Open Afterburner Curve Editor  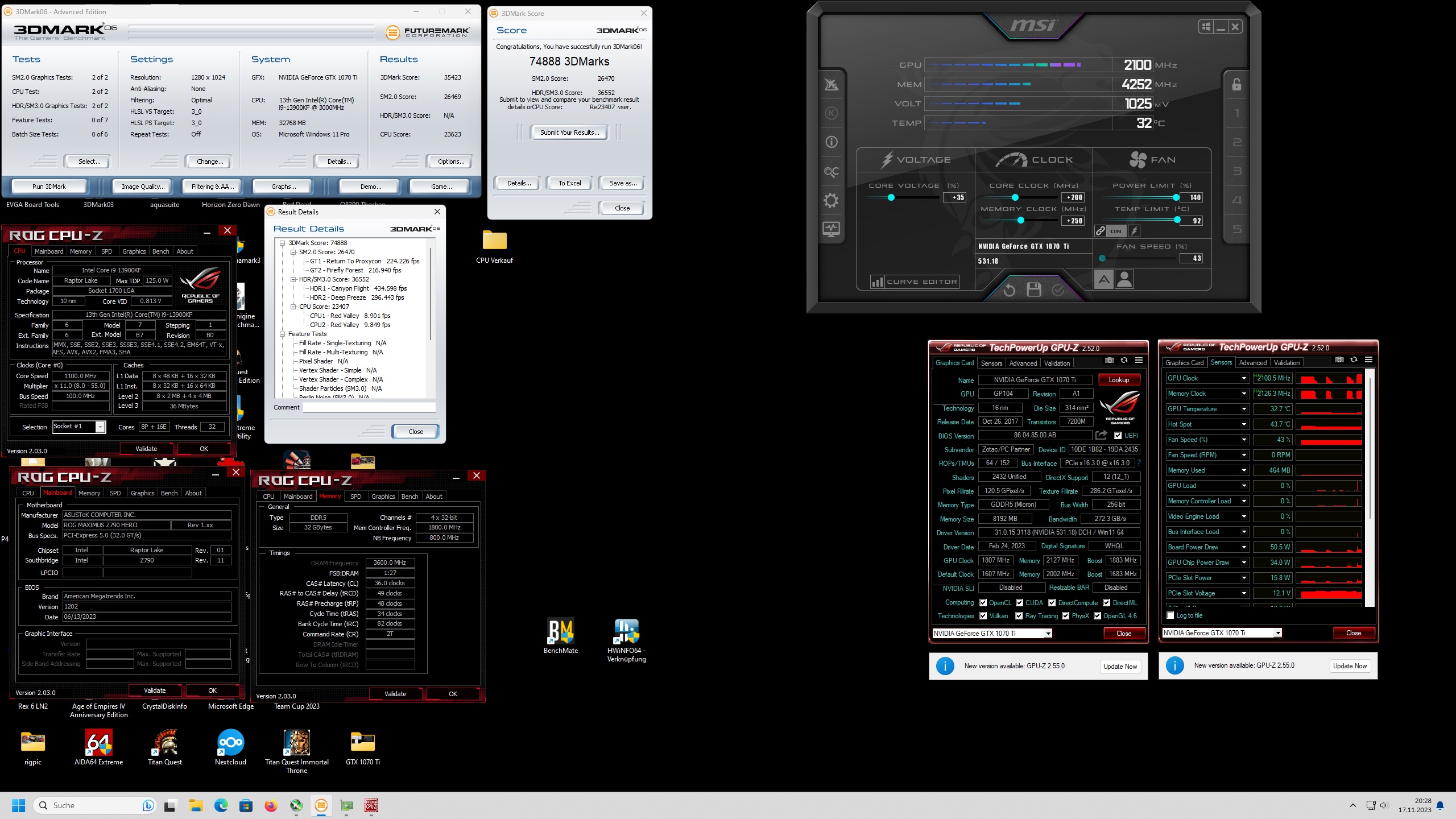tap(915, 282)
